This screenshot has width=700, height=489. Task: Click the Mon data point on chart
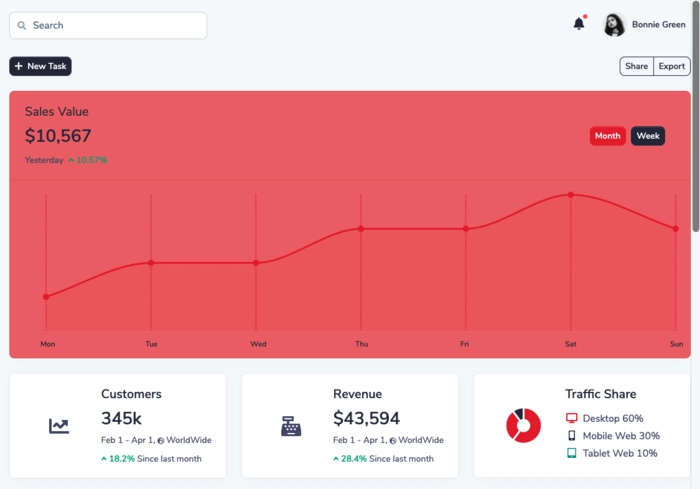[x=46, y=297]
